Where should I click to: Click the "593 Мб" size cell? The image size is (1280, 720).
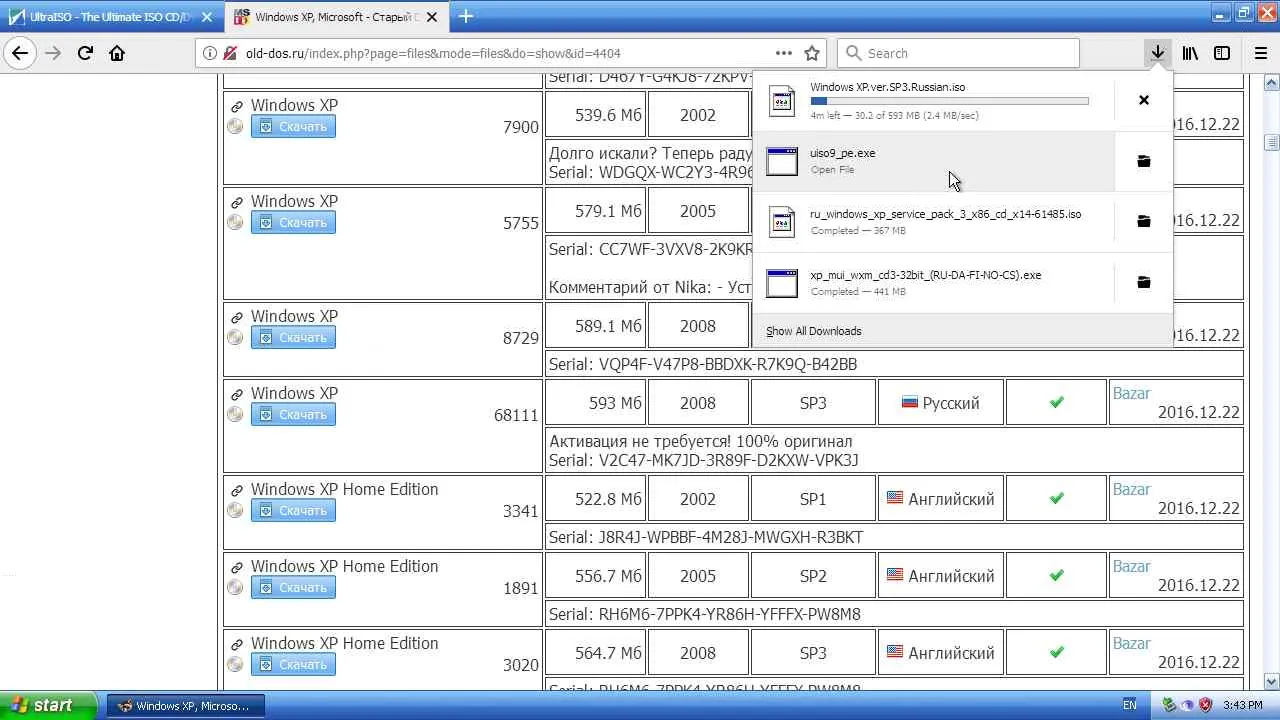coord(595,403)
